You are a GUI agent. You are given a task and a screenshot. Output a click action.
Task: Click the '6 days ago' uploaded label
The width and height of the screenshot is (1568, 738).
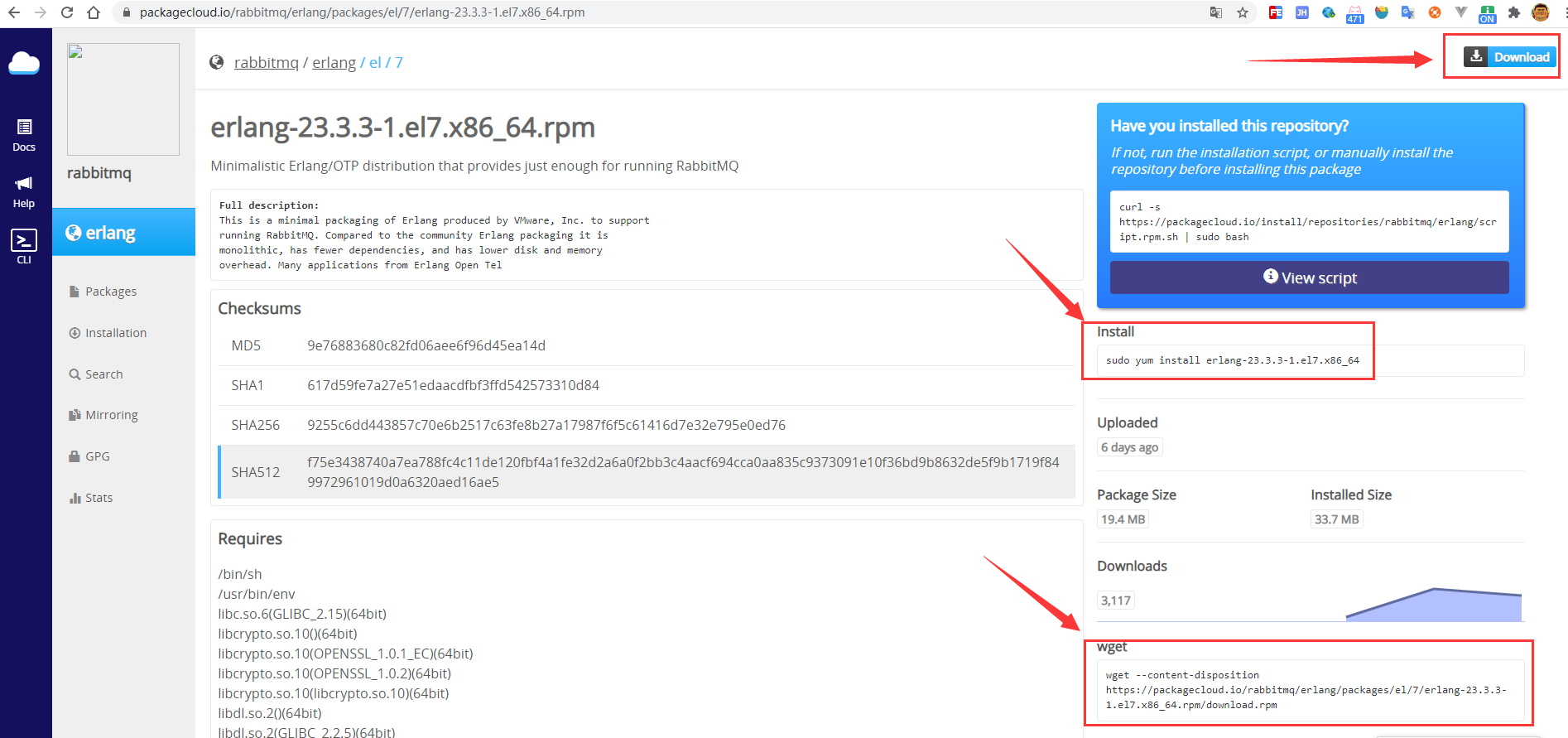point(1129,447)
